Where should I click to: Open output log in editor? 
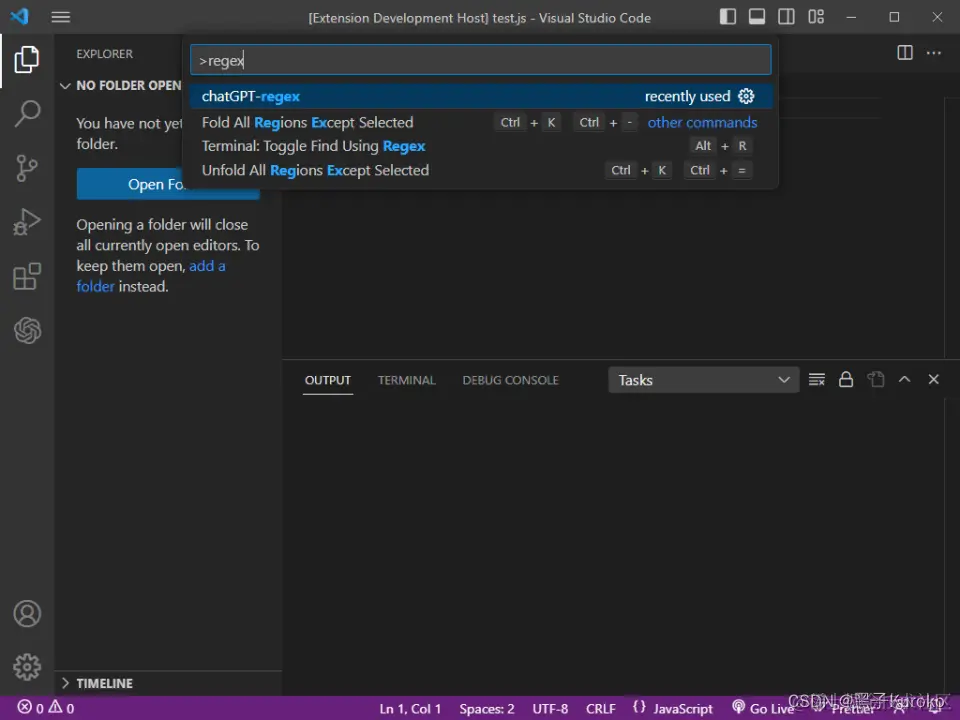click(876, 380)
